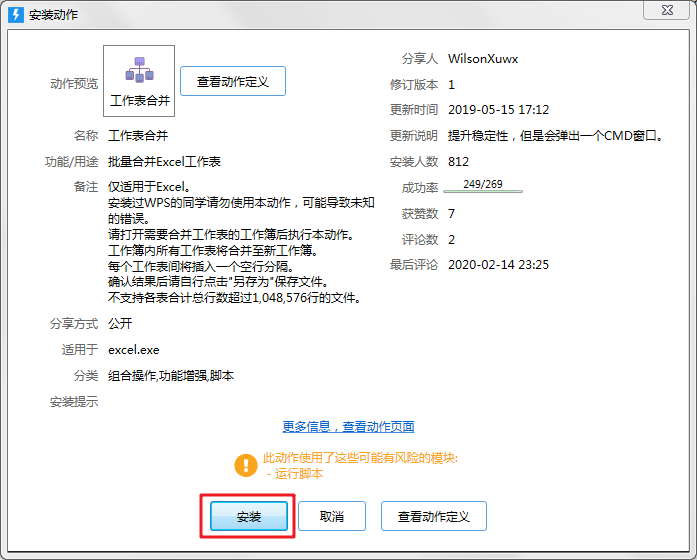Click the name value 工作表合并
697x560 pixels.
138,136
